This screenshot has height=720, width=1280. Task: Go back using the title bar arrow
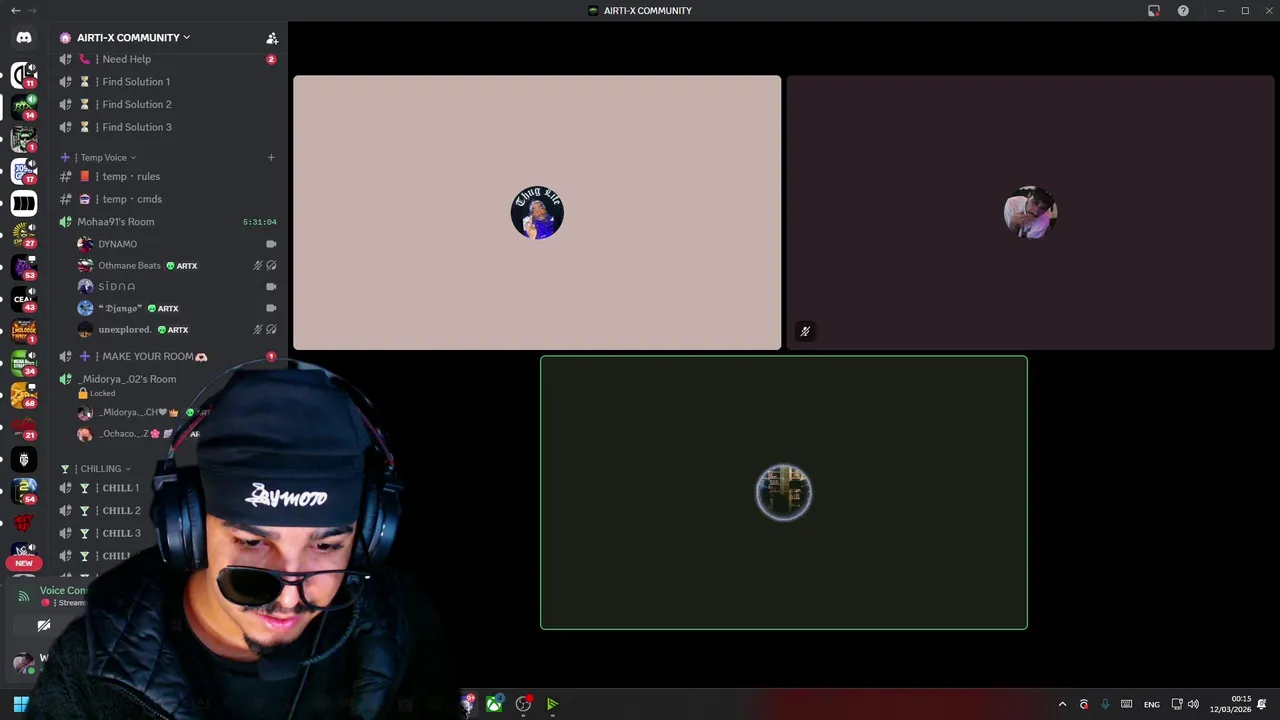(x=15, y=11)
